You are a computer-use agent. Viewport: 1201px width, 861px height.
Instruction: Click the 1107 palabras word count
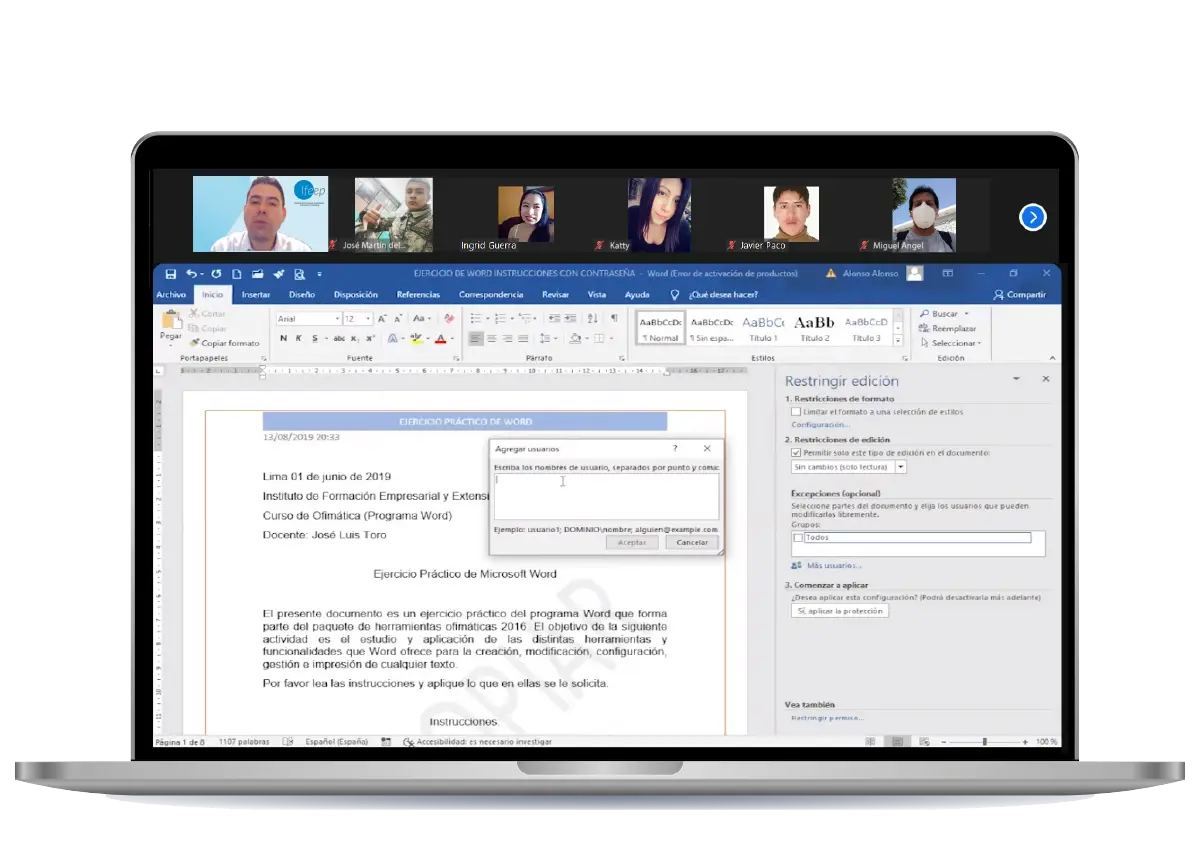[245, 742]
